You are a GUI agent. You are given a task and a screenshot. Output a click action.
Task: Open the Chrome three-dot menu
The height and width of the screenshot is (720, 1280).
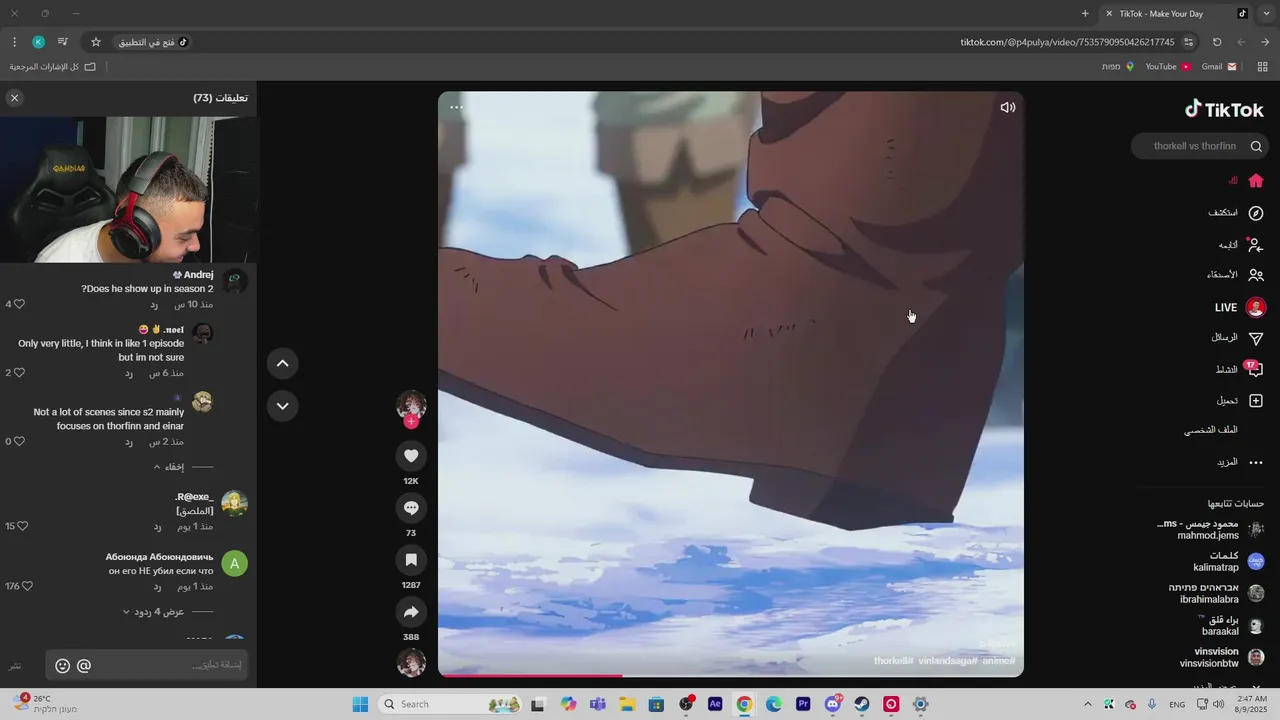(14, 42)
